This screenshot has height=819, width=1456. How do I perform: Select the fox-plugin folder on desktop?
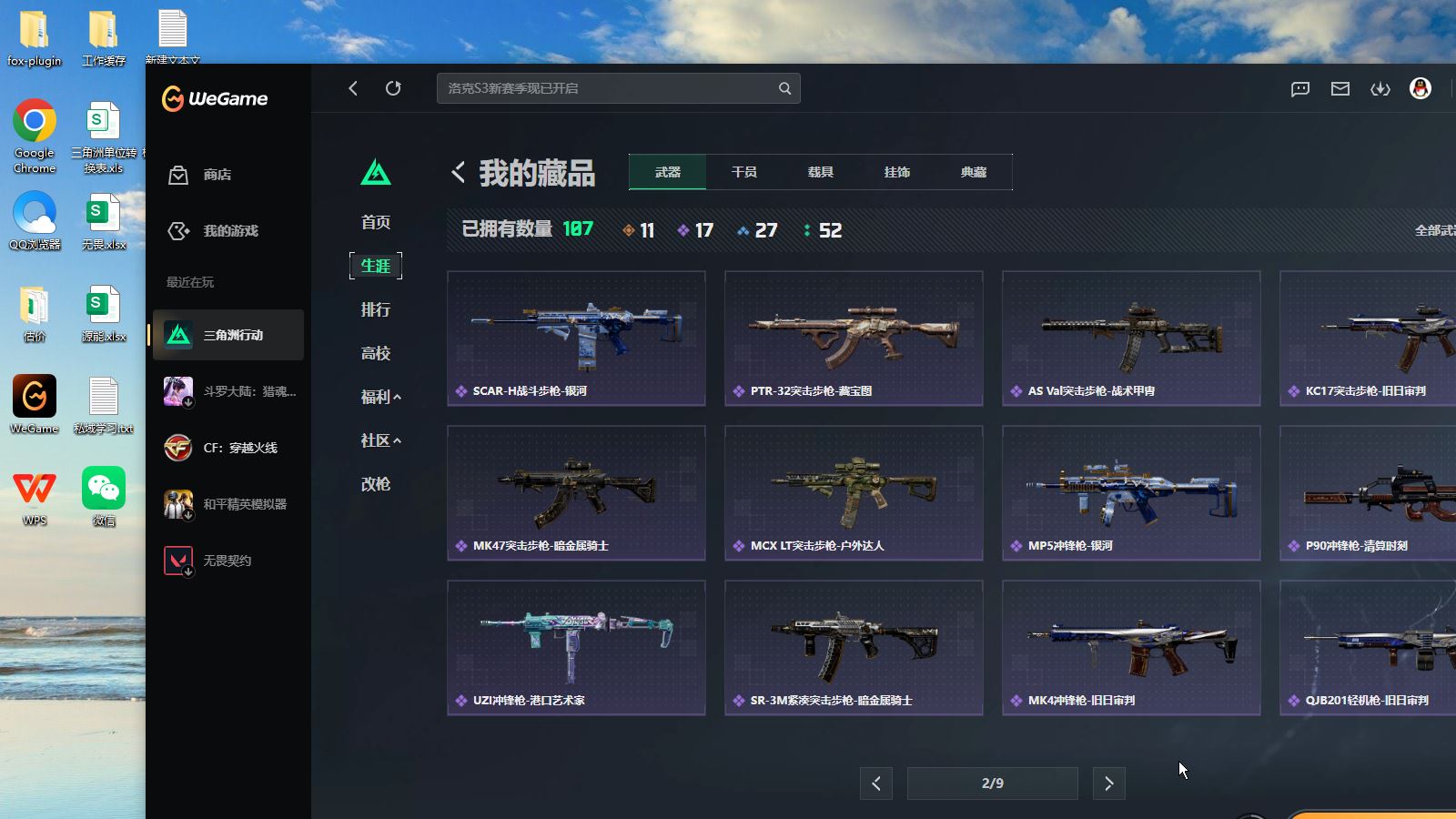coord(35,38)
